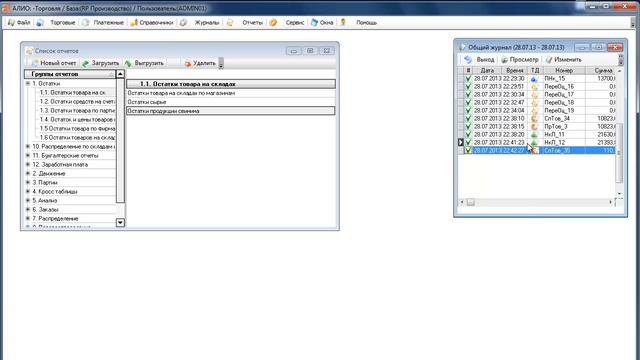Sort journal by Номер column header
640x360 pixels.
(x=564, y=71)
